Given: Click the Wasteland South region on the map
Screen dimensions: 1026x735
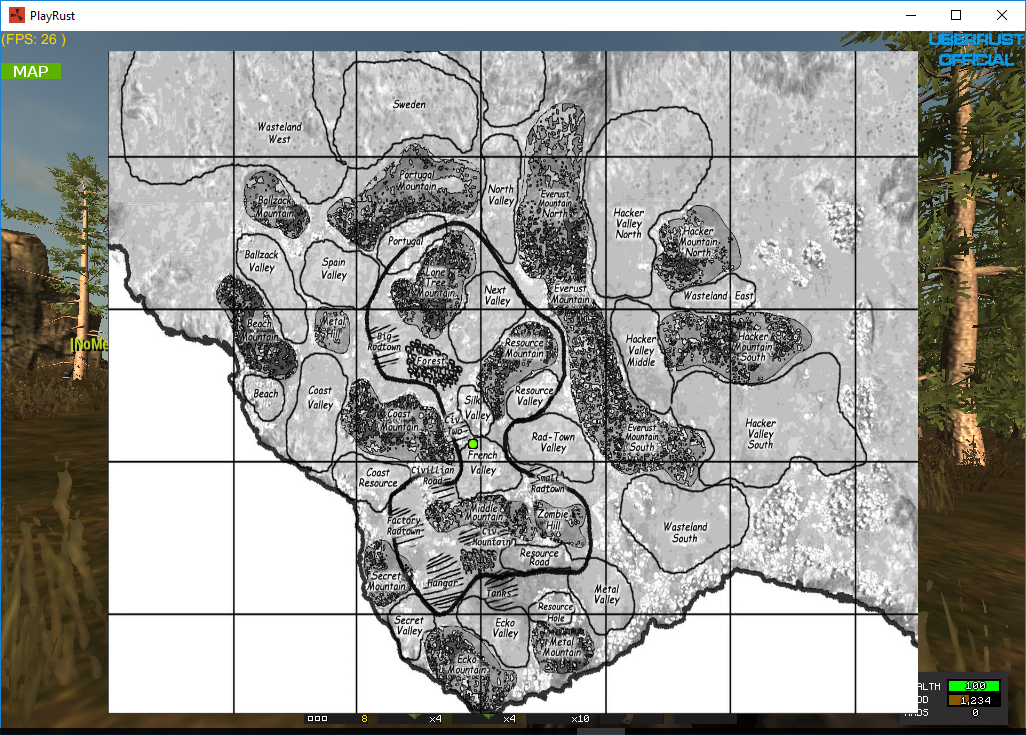Looking at the screenshot, I should pyautogui.click(x=685, y=532).
